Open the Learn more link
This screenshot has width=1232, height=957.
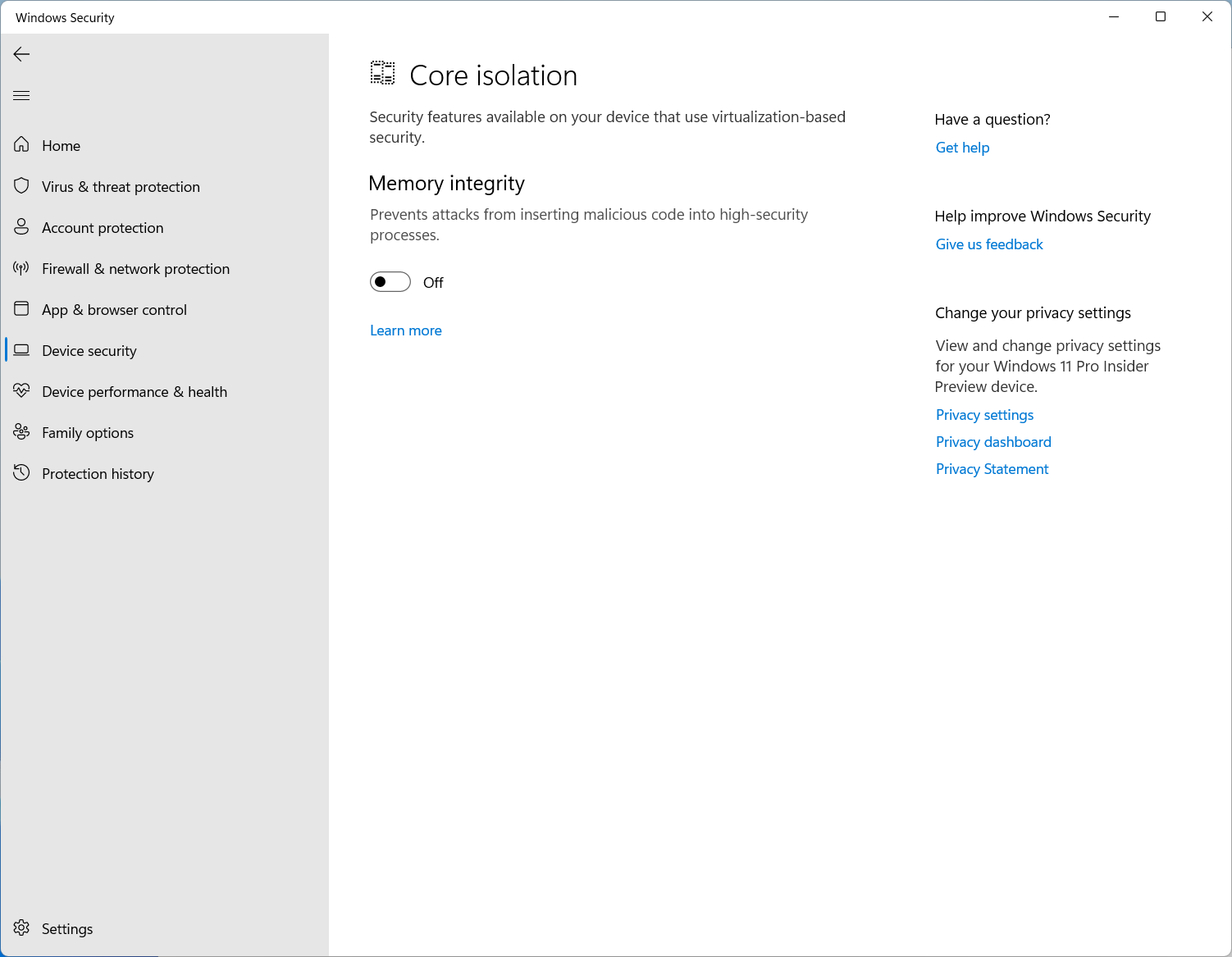point(405,330)
